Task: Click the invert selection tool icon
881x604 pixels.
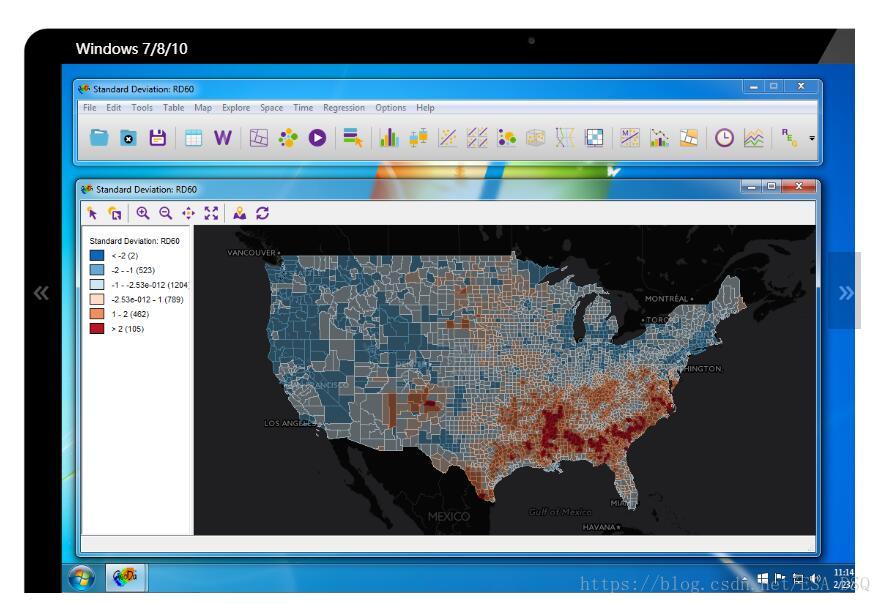Action: (x=115, y=213)
